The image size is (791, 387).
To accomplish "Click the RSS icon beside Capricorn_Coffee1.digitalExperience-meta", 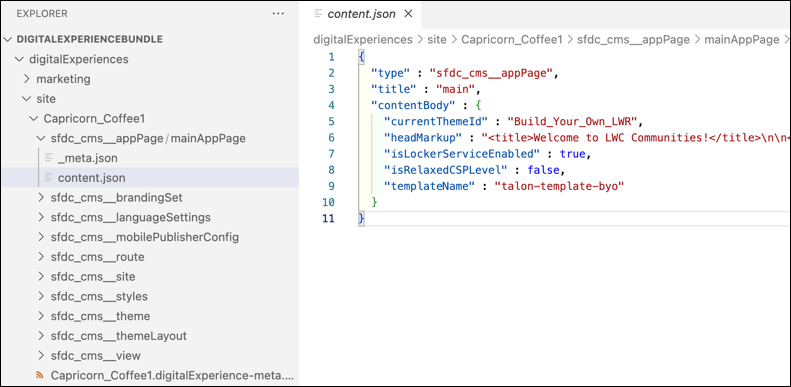I will tap(40, 375).
